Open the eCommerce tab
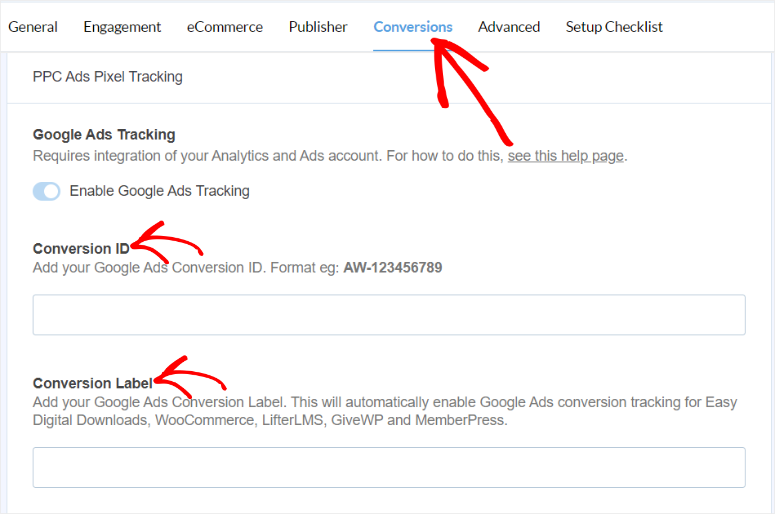 (x=224, y=27)
